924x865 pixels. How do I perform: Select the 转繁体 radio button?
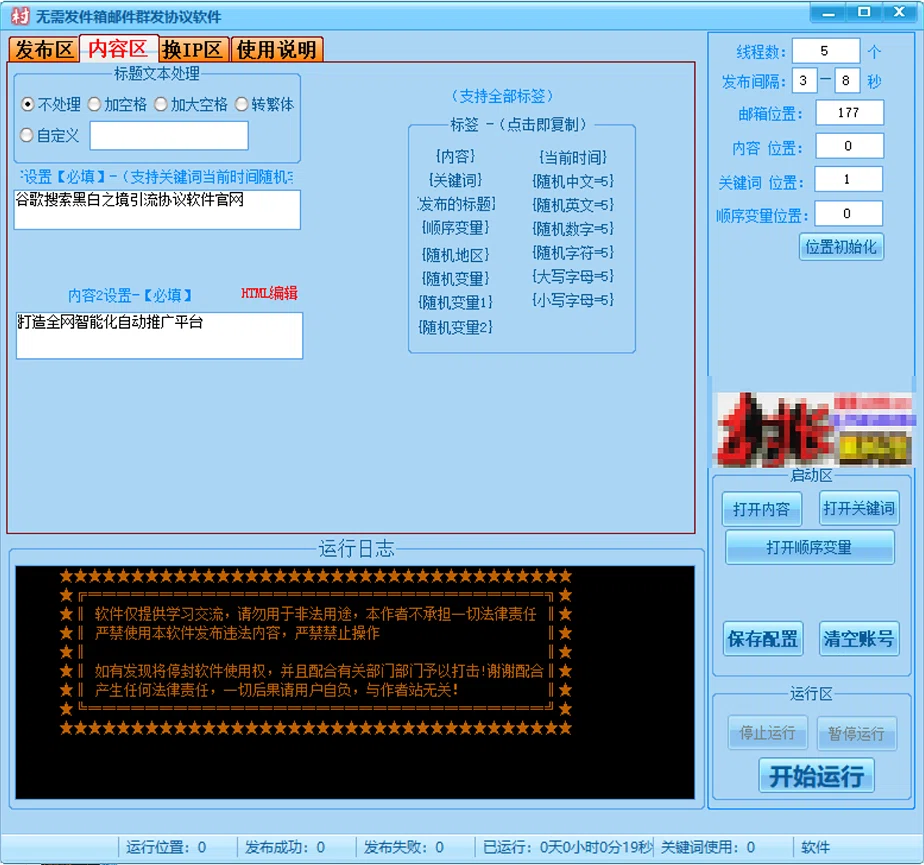[265, 104]
